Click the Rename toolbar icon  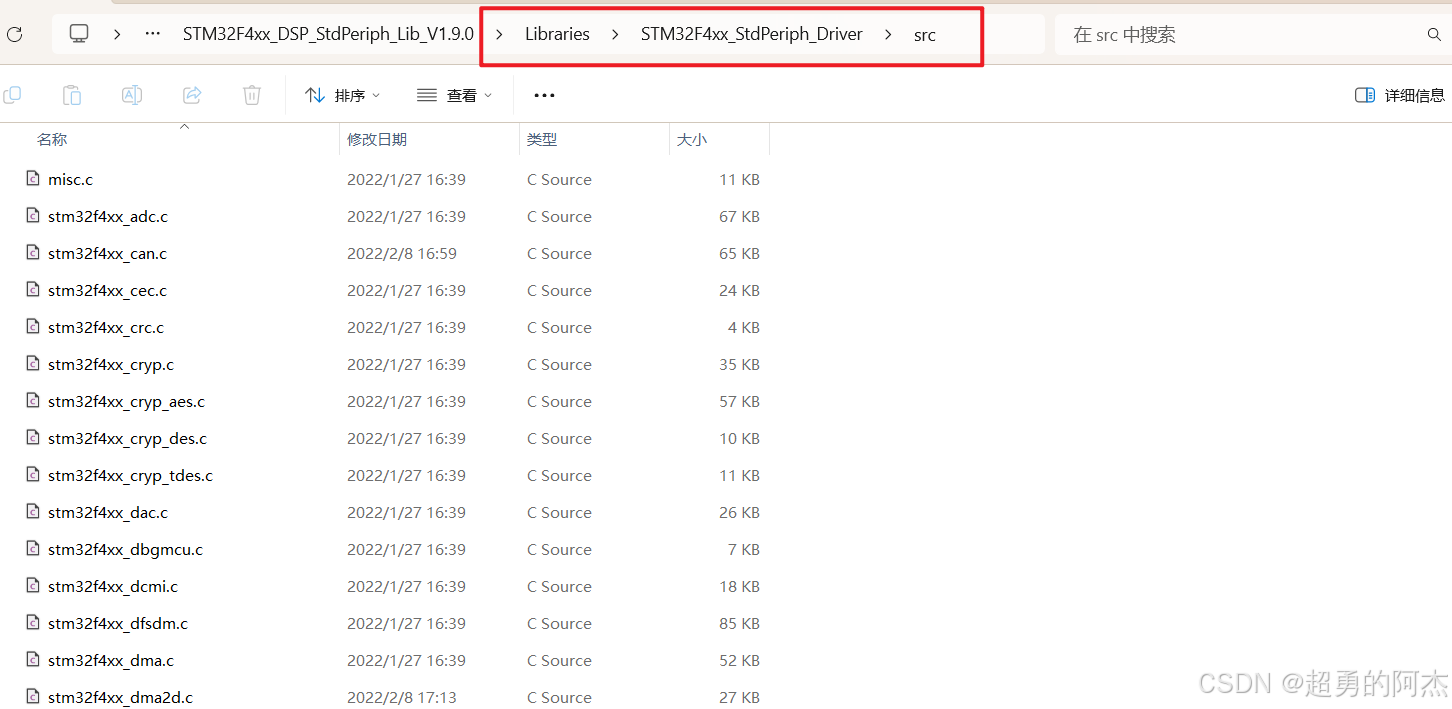(x=132, y=95)
